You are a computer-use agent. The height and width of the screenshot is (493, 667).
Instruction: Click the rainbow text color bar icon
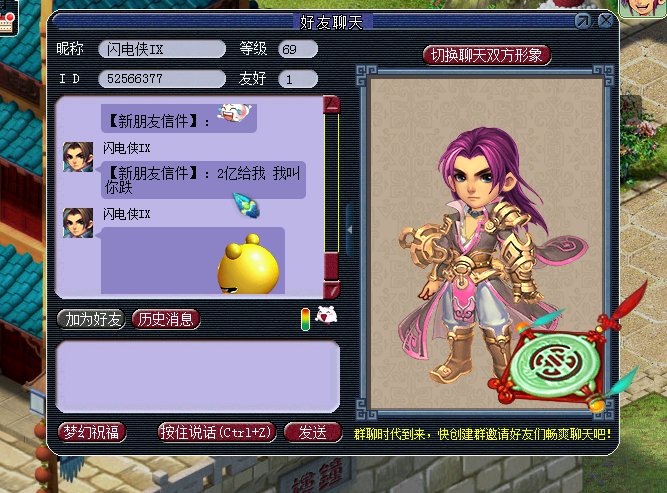pyautogui.click(x=305, y=319)
